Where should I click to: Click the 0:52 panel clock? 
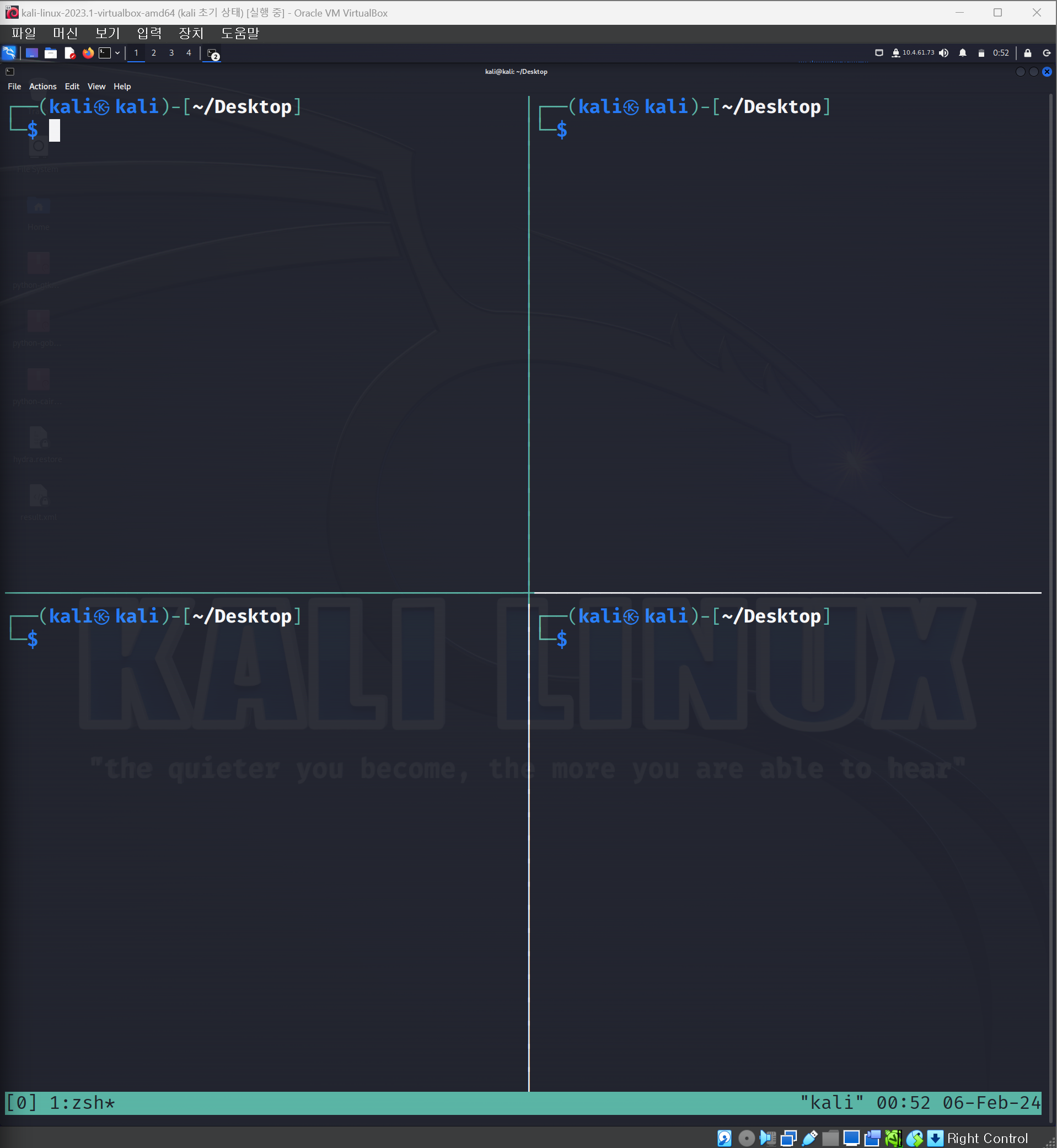tap(1001, 53)
